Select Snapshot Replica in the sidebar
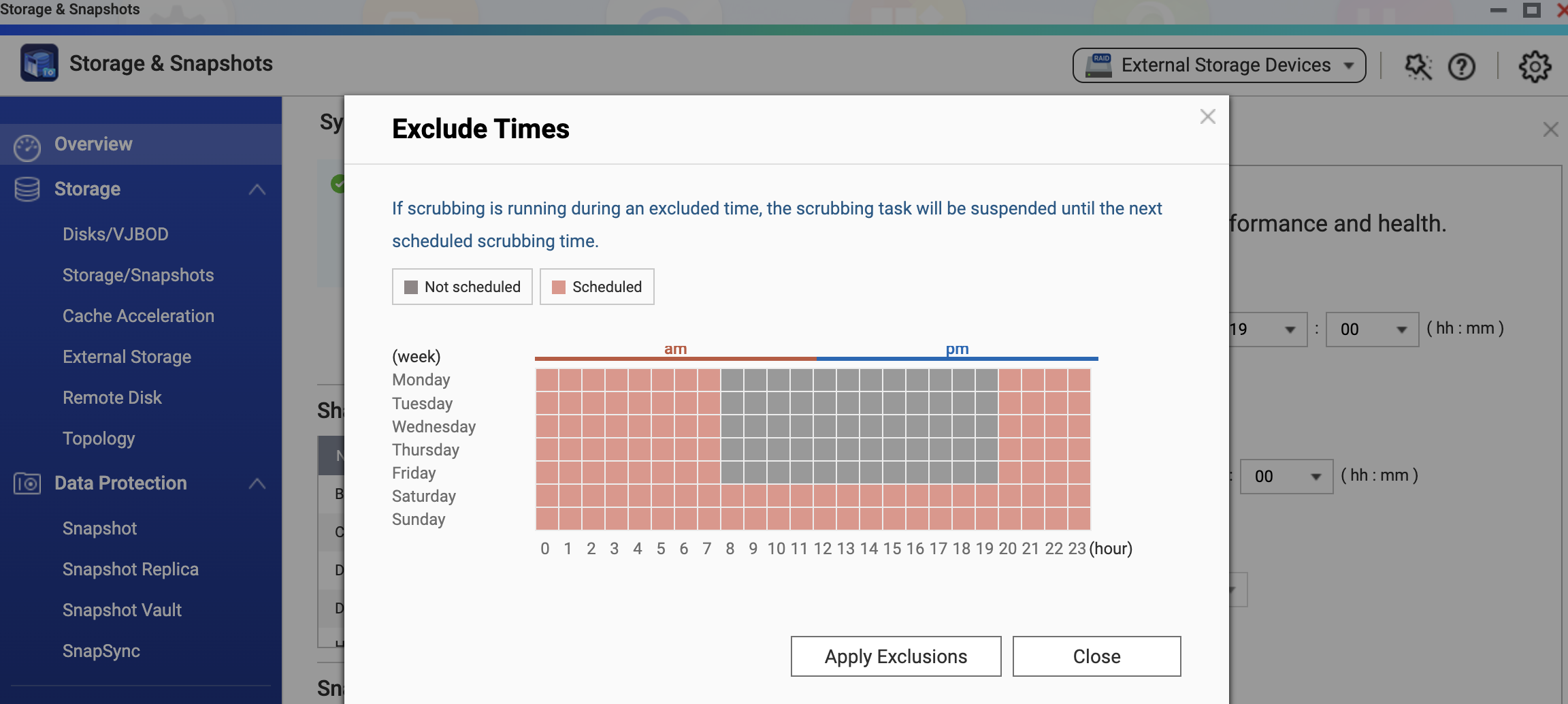1568x704 pixels. (130, 569)
